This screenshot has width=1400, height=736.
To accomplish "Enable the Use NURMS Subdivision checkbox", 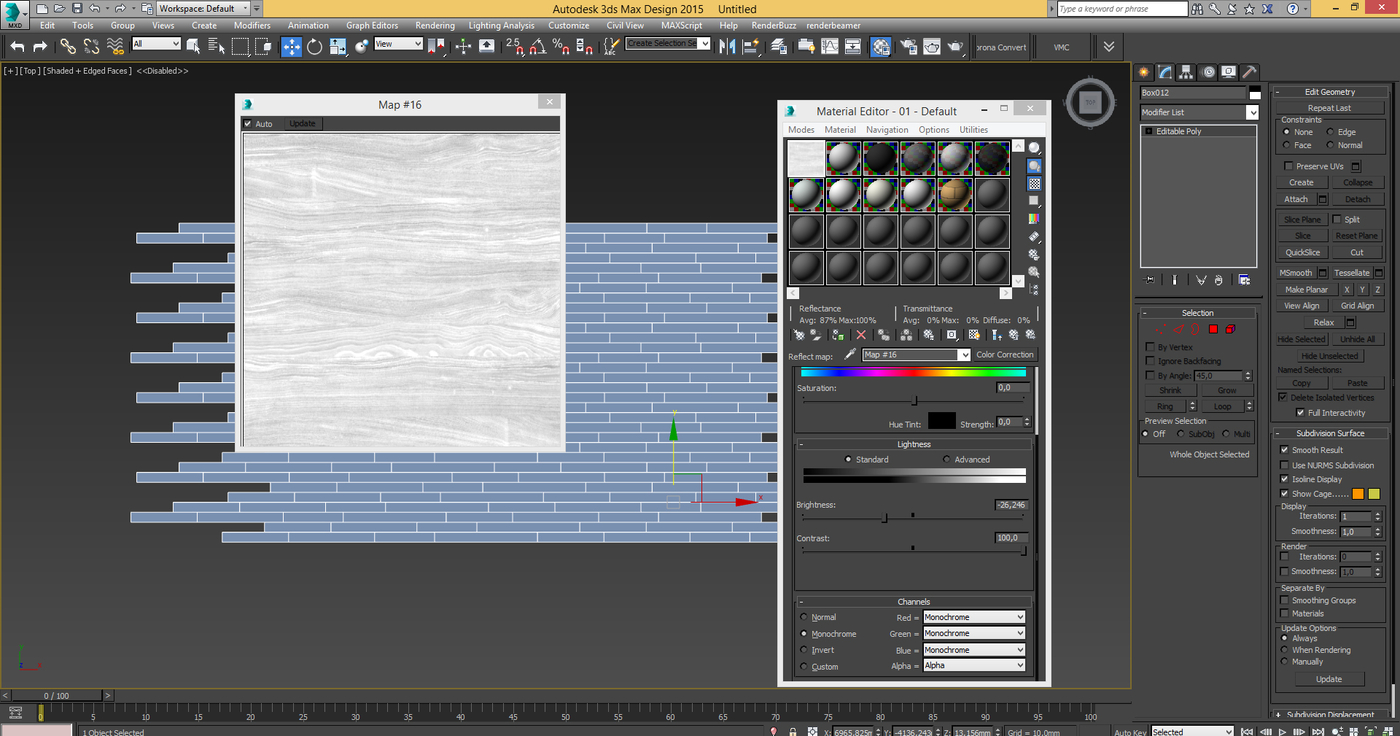I will point(1285,465).
